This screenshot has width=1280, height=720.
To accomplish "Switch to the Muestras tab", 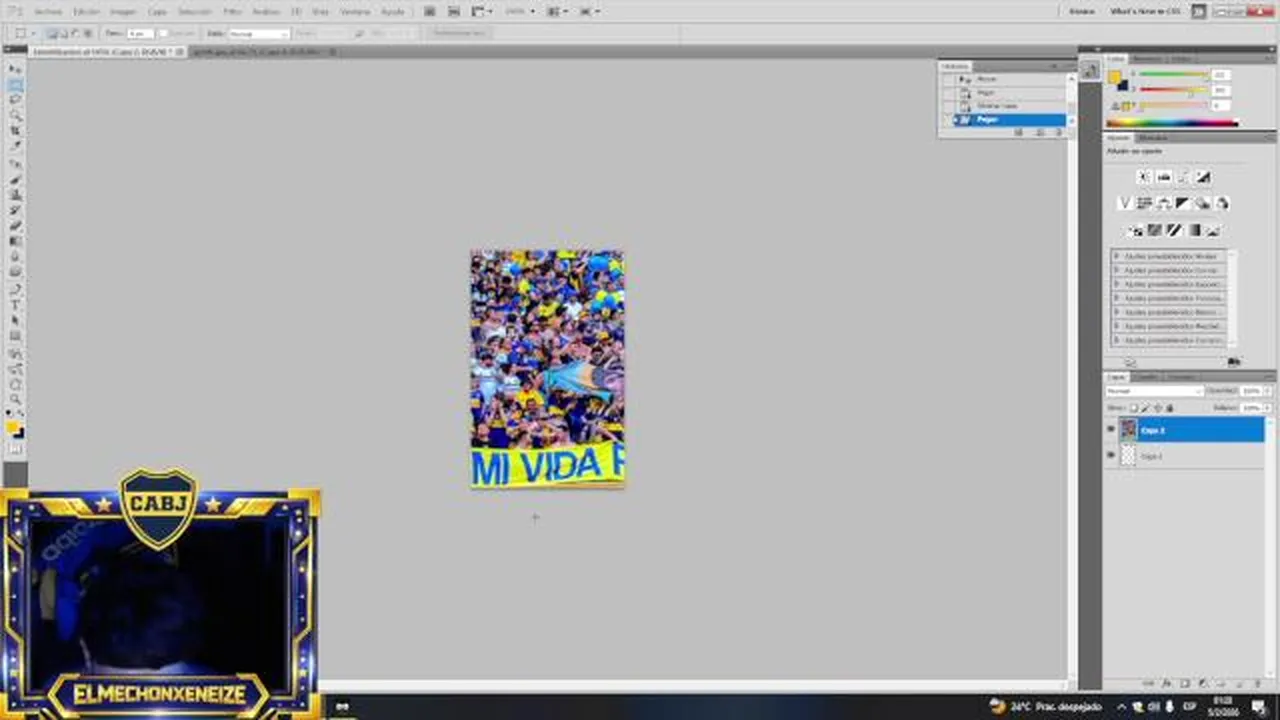I will 1146,58.
